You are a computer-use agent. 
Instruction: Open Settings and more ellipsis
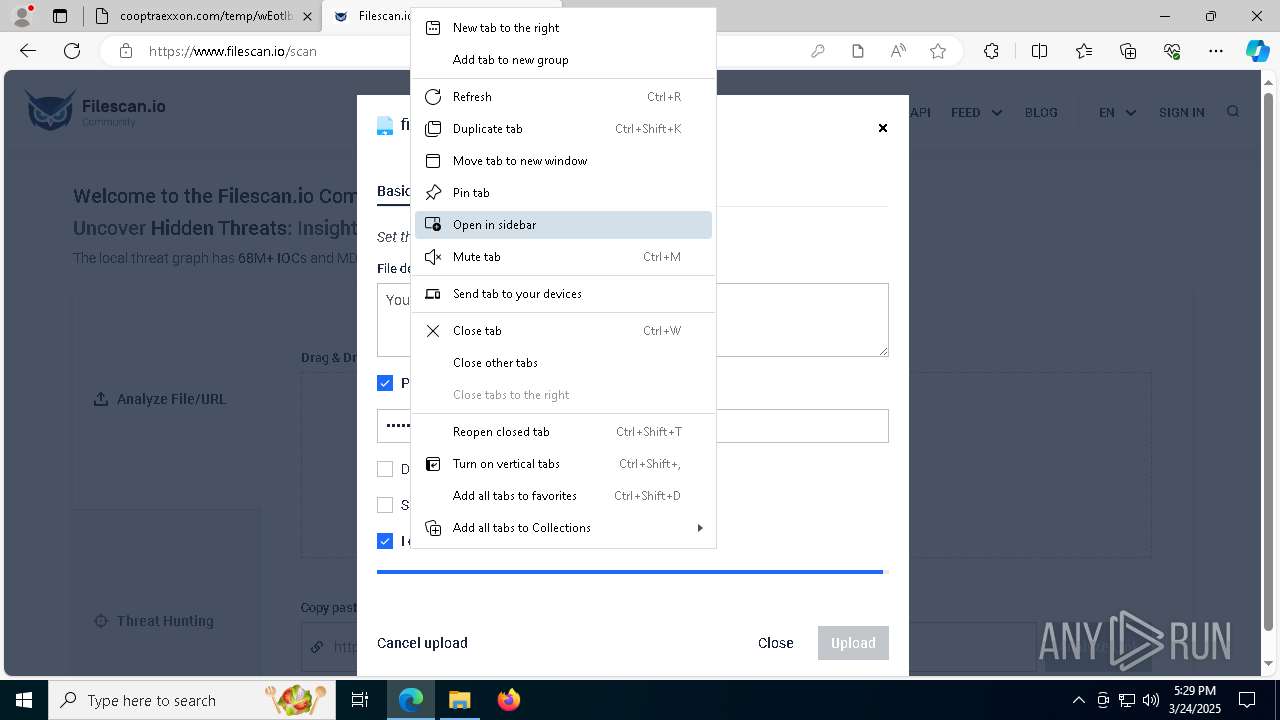pyautogui.click(x=1216, y=51)
